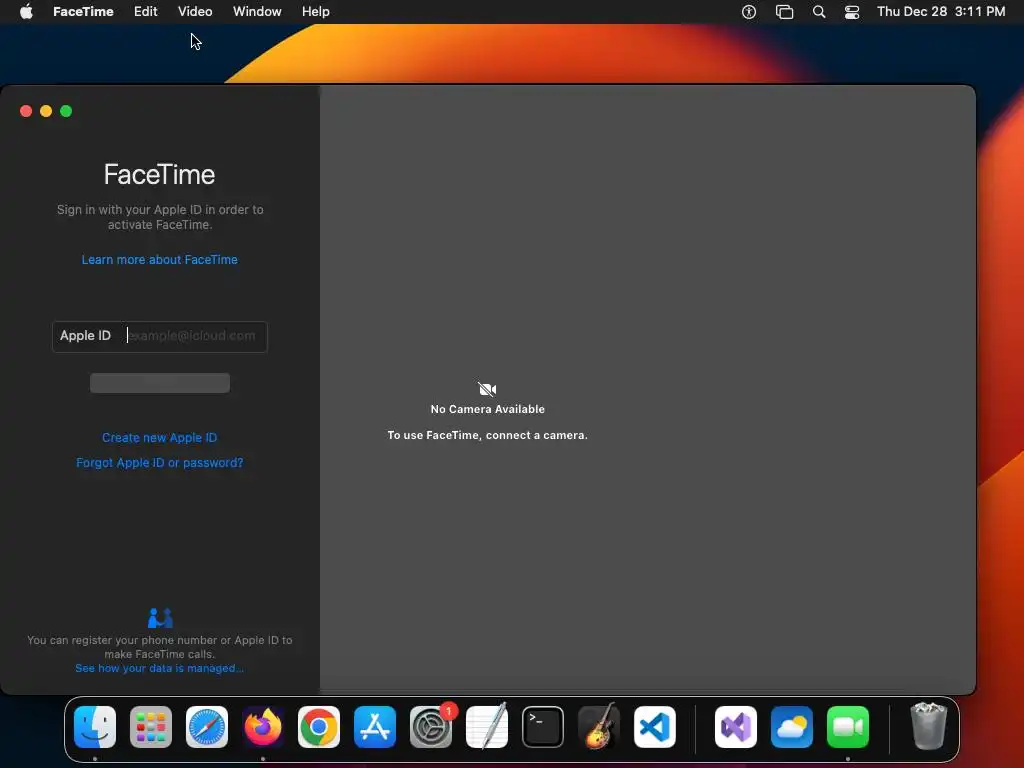Launch Safari from the Dock
1024x768 pixels.
pyautogui.click(x=207, y=727)
